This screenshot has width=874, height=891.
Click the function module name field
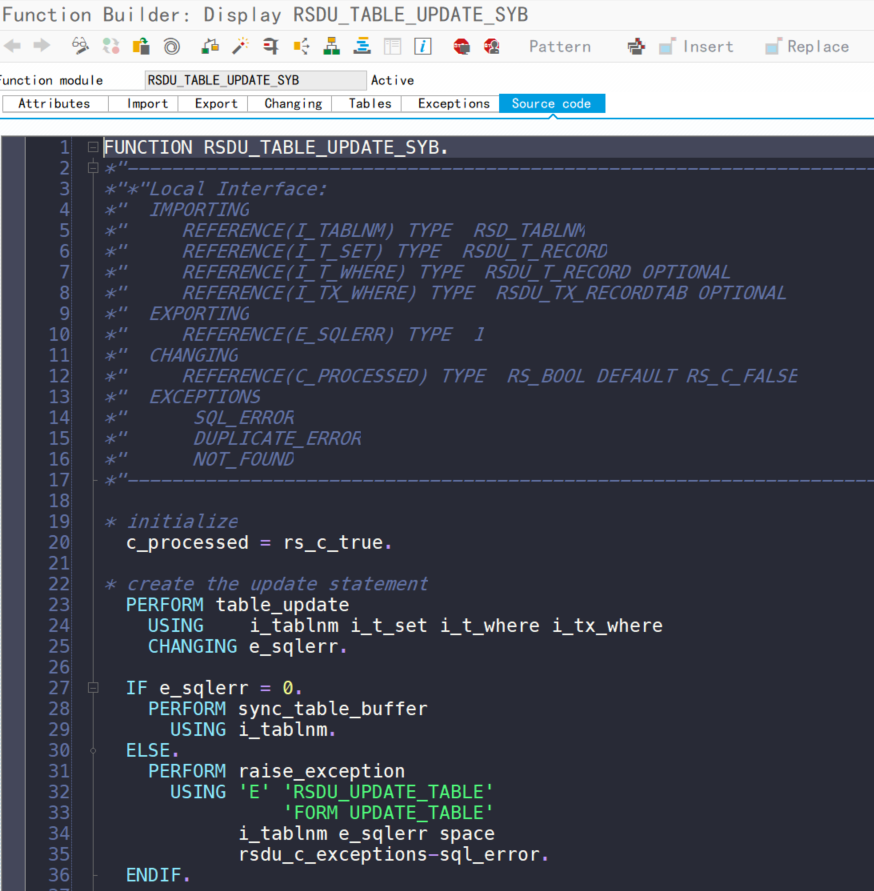pos(256,80)
